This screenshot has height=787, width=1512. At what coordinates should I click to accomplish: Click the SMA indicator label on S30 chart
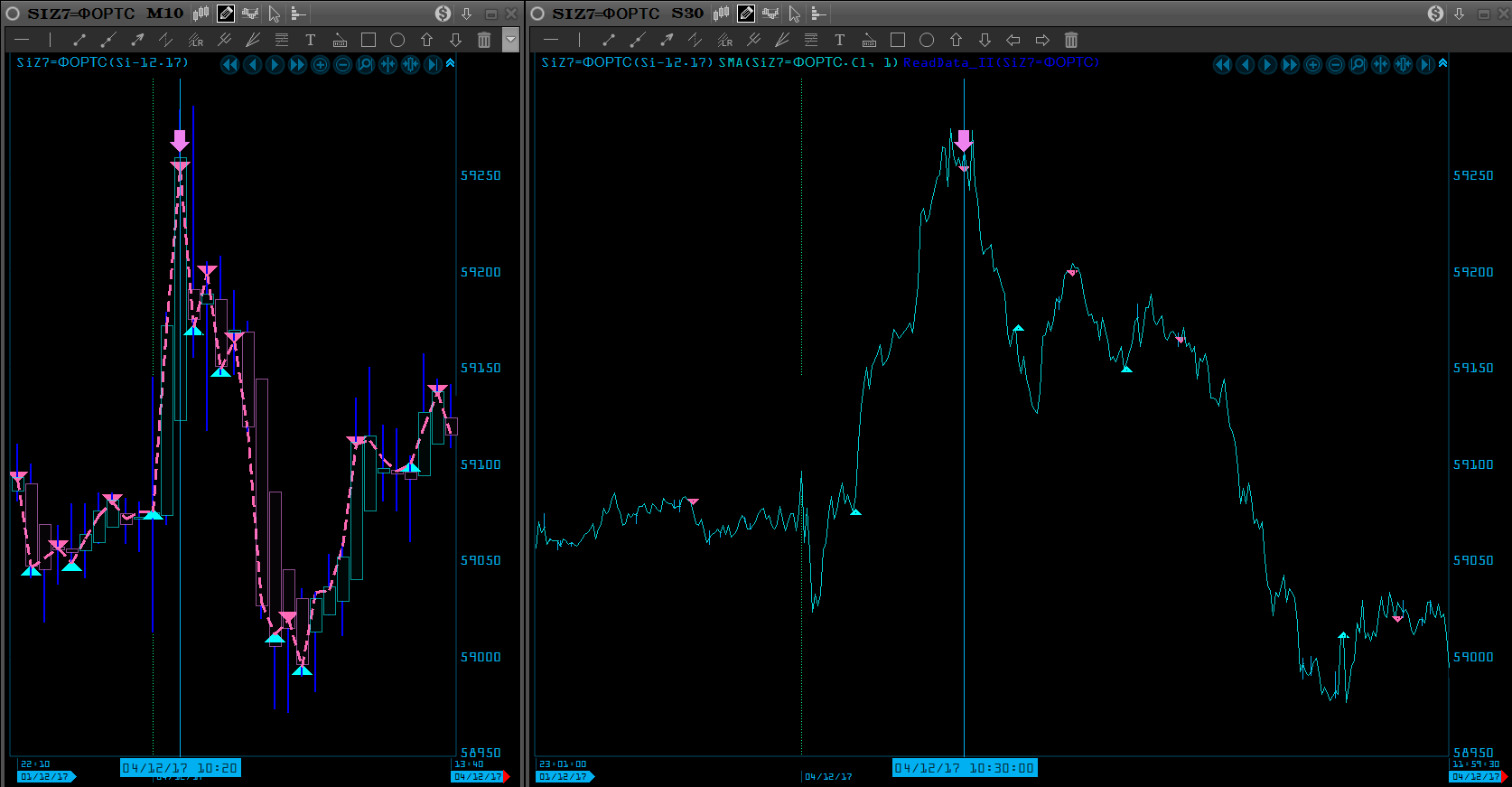click(807, 62)
